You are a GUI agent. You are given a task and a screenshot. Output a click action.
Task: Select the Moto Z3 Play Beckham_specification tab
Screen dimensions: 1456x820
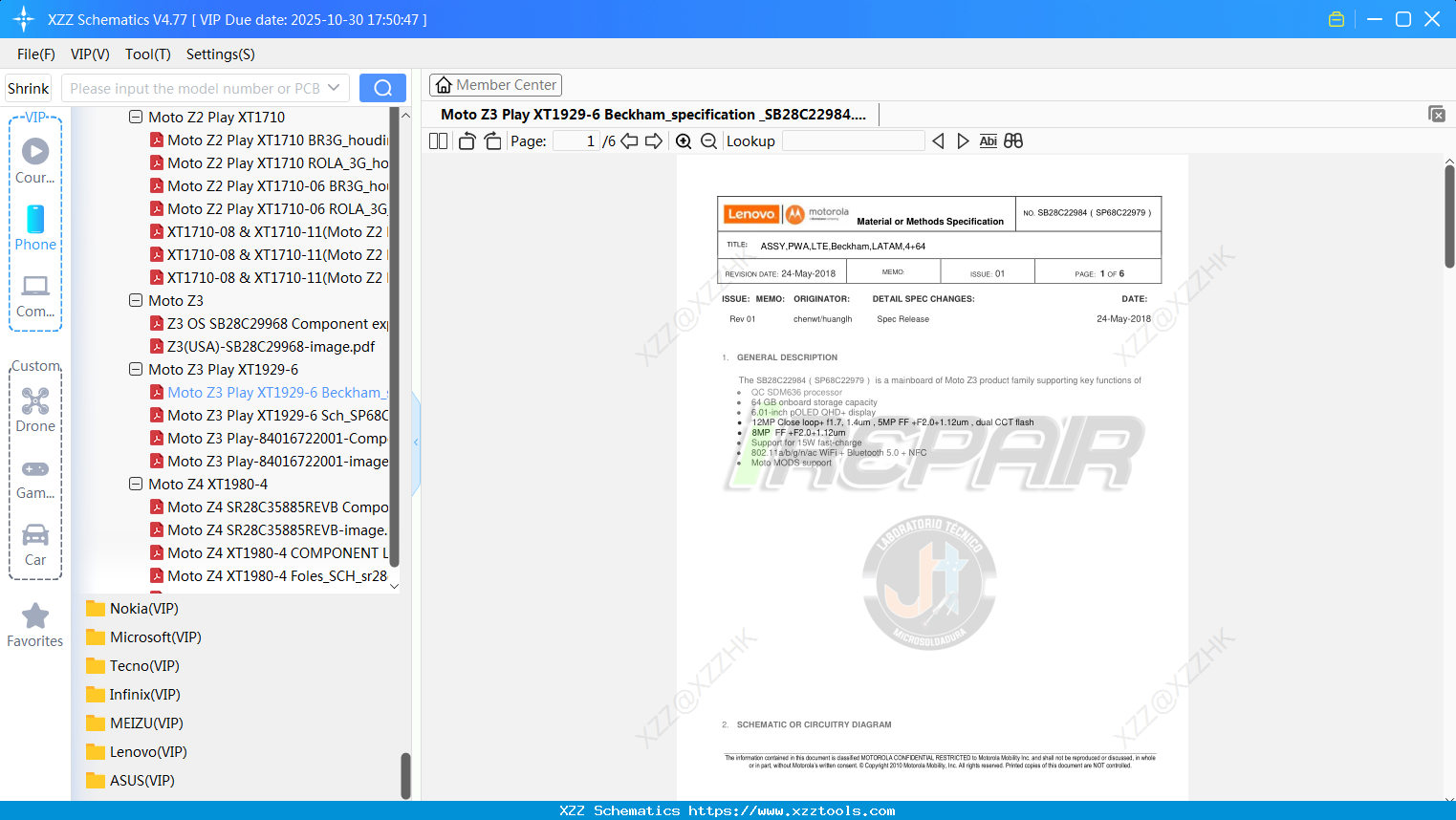click(654, 115)
